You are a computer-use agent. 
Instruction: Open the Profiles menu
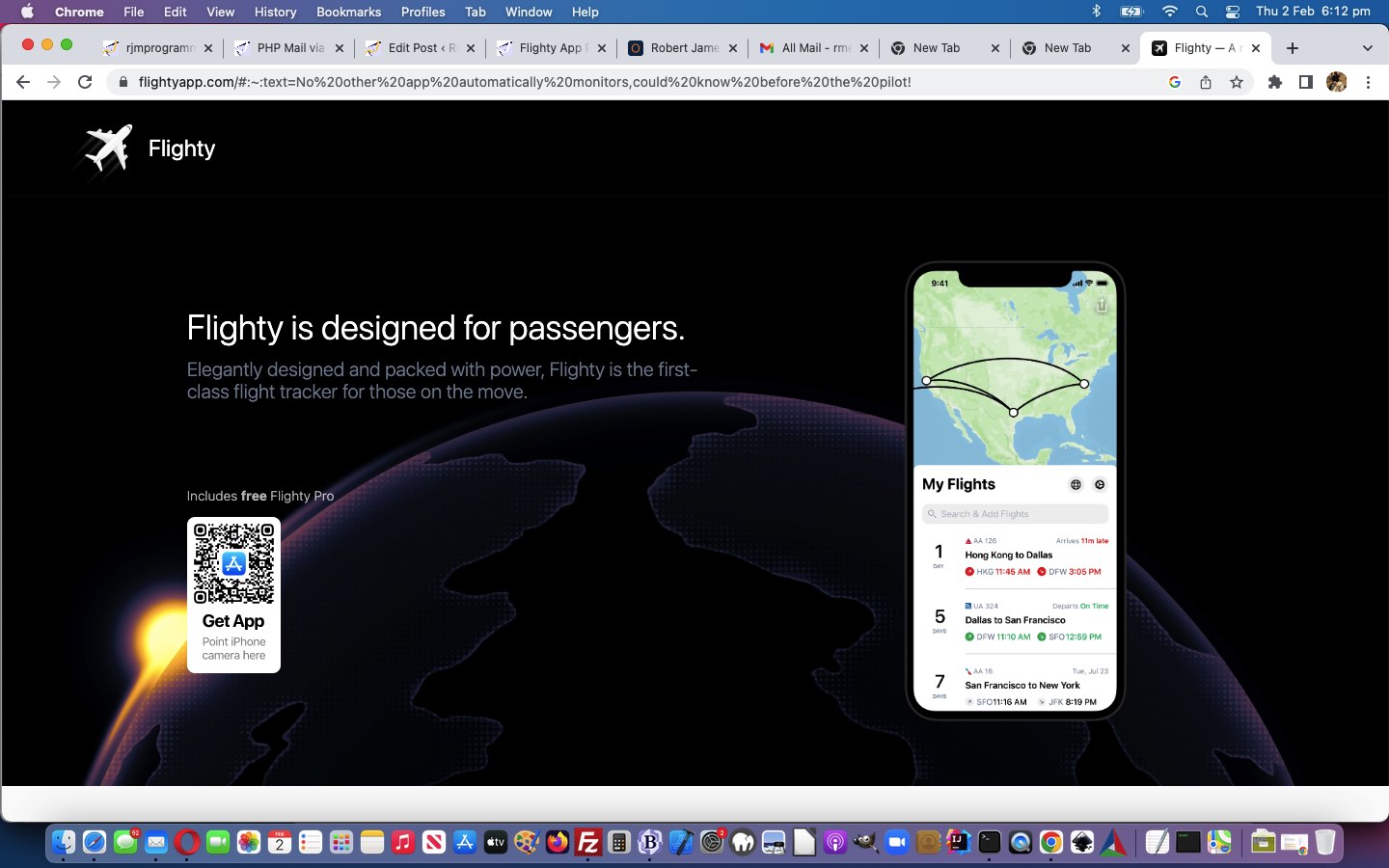click(422, 12)
